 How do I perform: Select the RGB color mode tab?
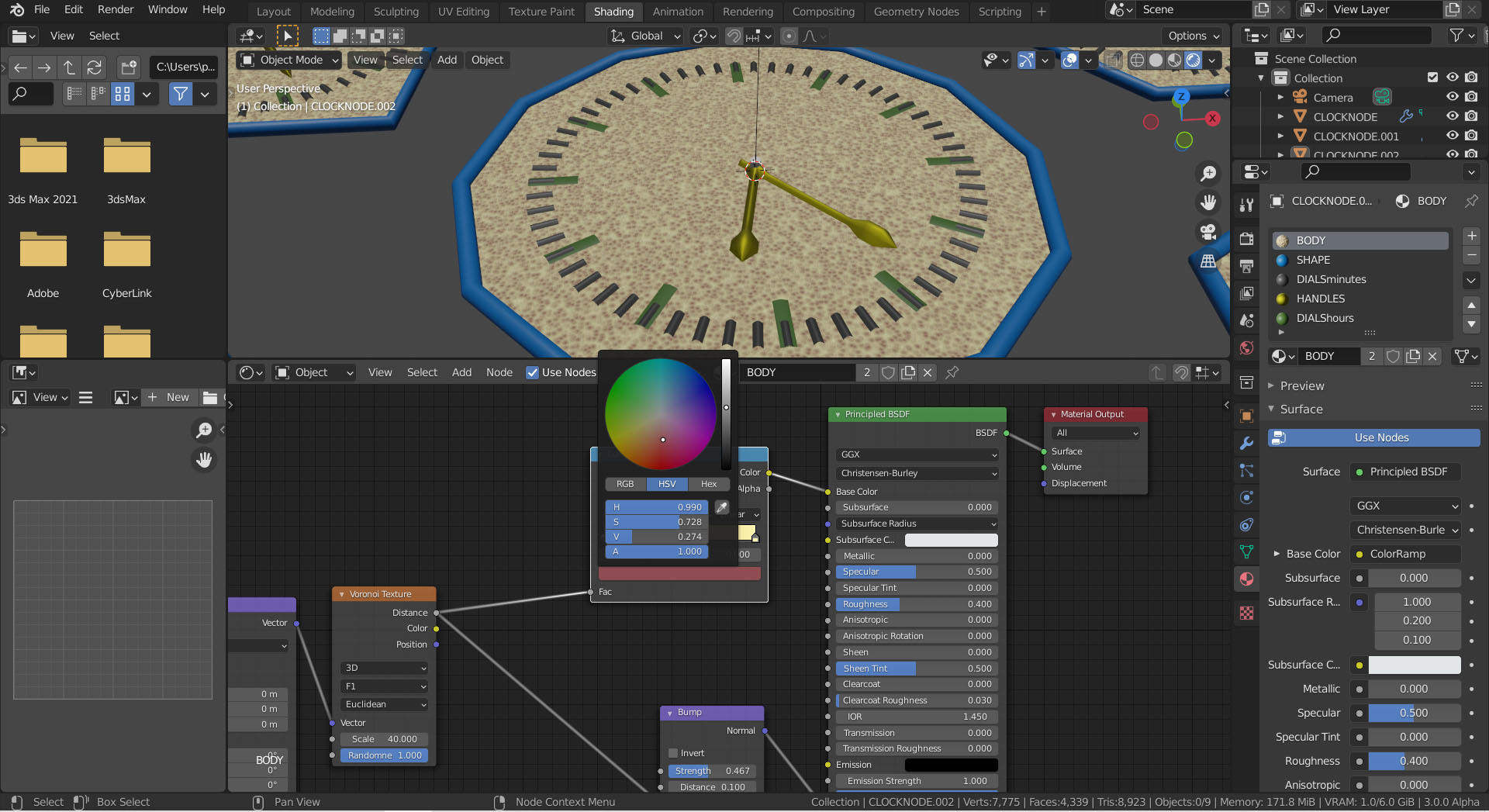625,484
